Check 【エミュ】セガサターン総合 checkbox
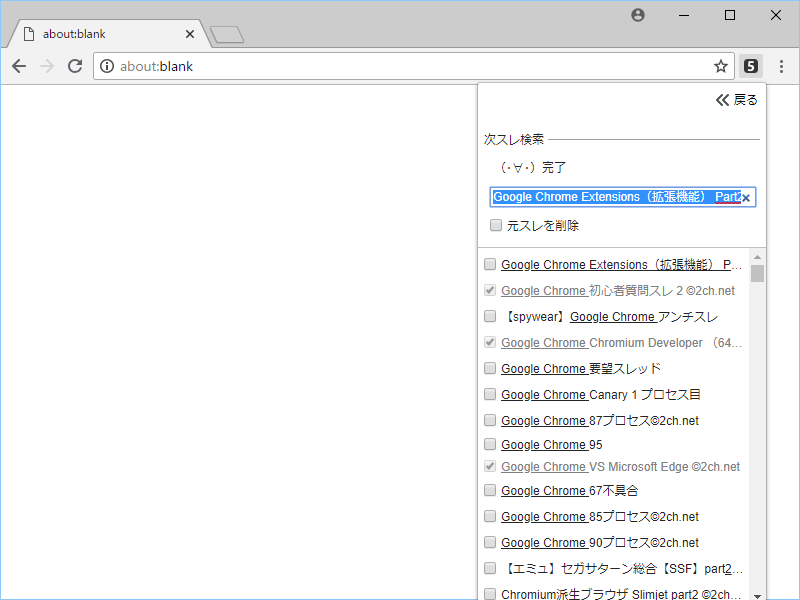Image resolution: width=800 pixels, height=600 pixels. 490,568
